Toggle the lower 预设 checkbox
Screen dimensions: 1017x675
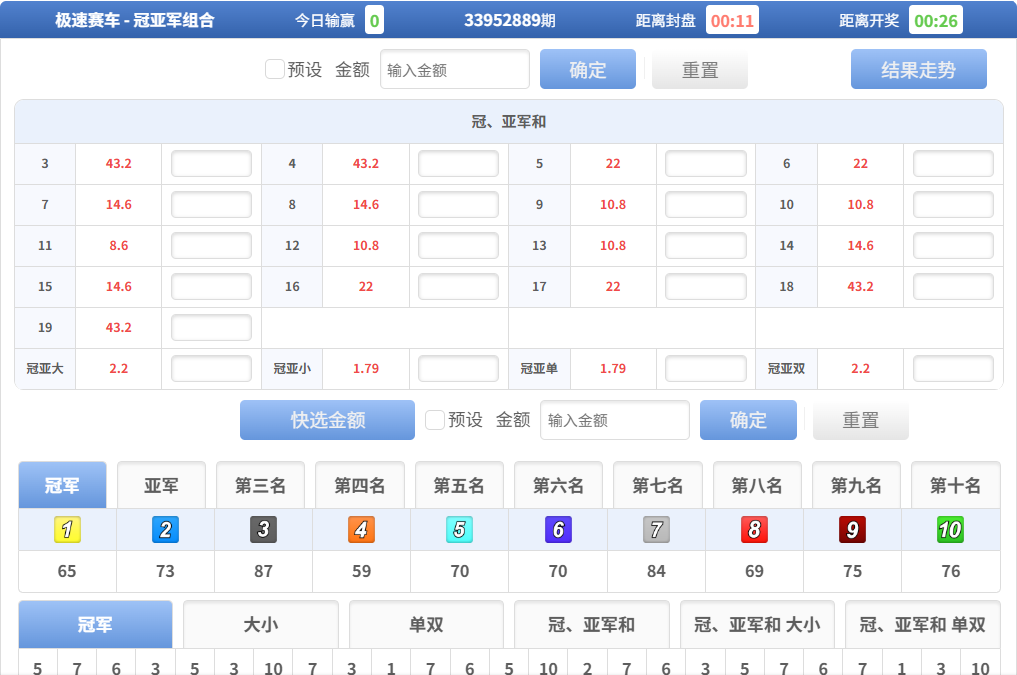pyautogui.click(x=435, y=420)
